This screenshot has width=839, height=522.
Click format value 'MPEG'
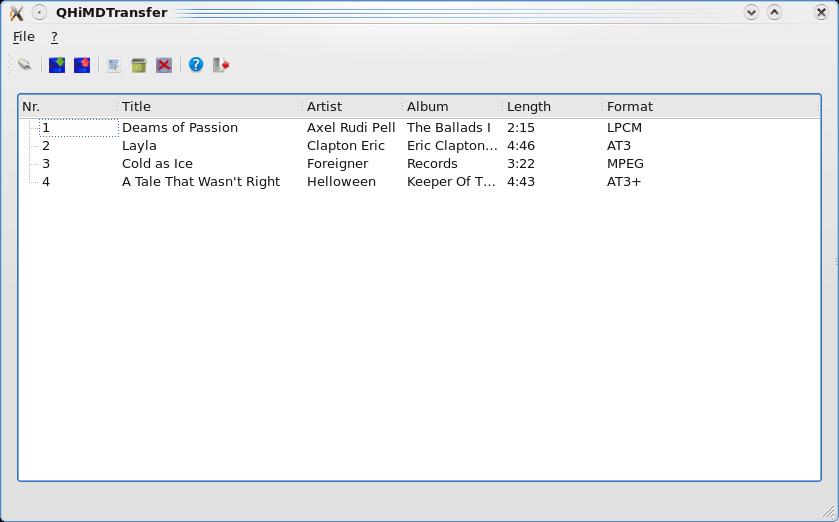point(626,164)
